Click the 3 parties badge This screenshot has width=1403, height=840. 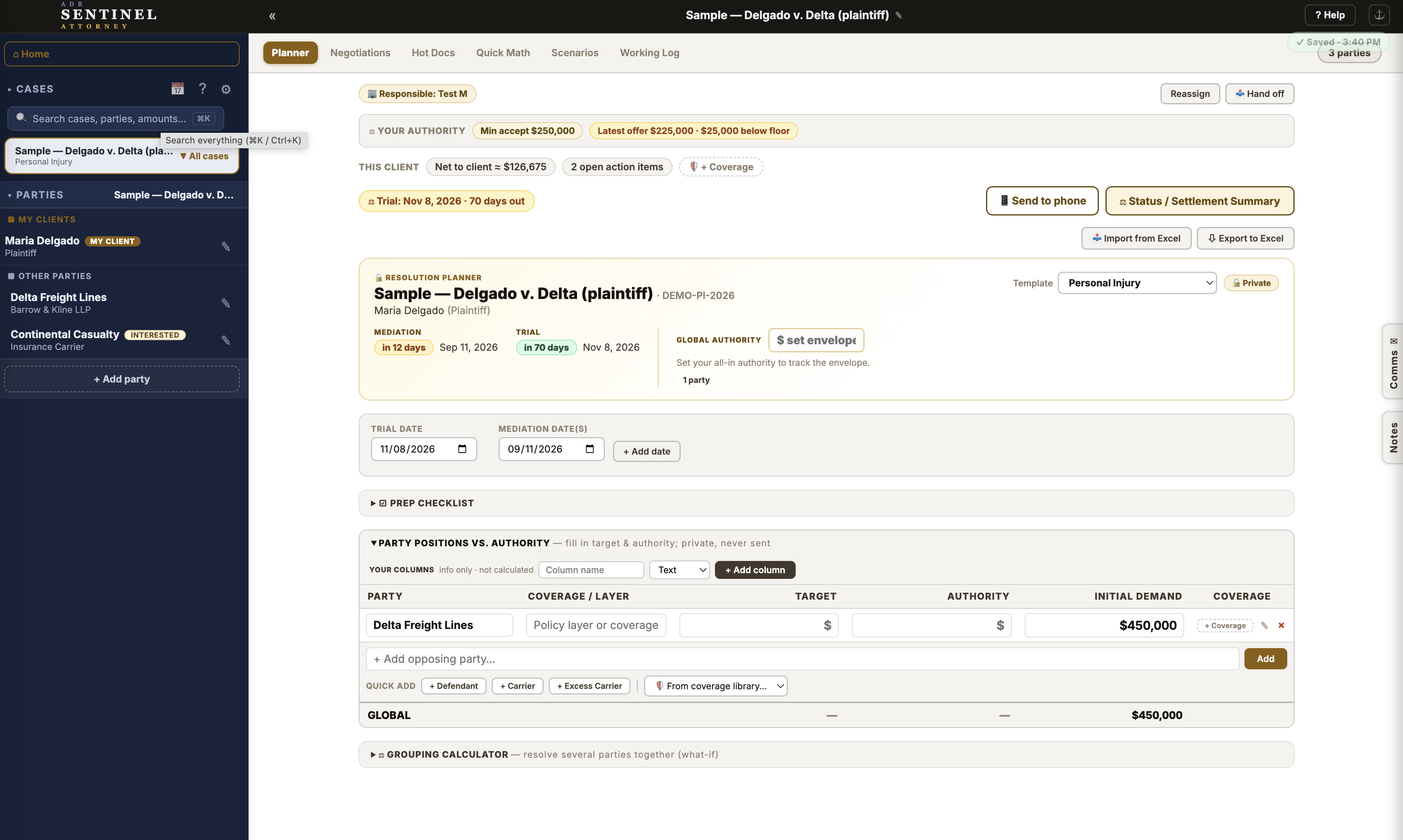(x=1349, y=53)
